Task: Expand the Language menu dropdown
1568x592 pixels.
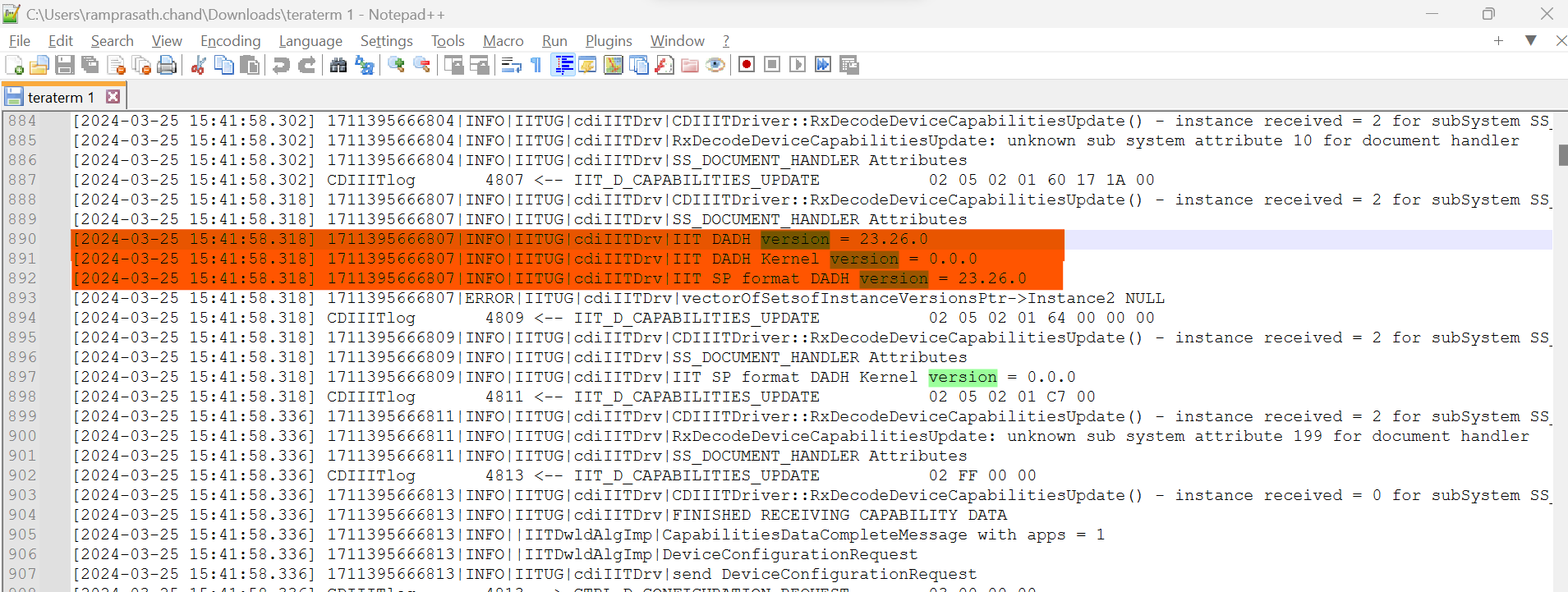Action: (x=310, y=40)
